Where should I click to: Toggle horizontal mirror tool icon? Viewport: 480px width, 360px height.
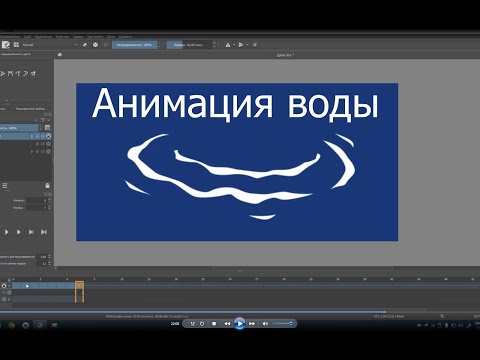pyautogui.click(x=228, y=45)
